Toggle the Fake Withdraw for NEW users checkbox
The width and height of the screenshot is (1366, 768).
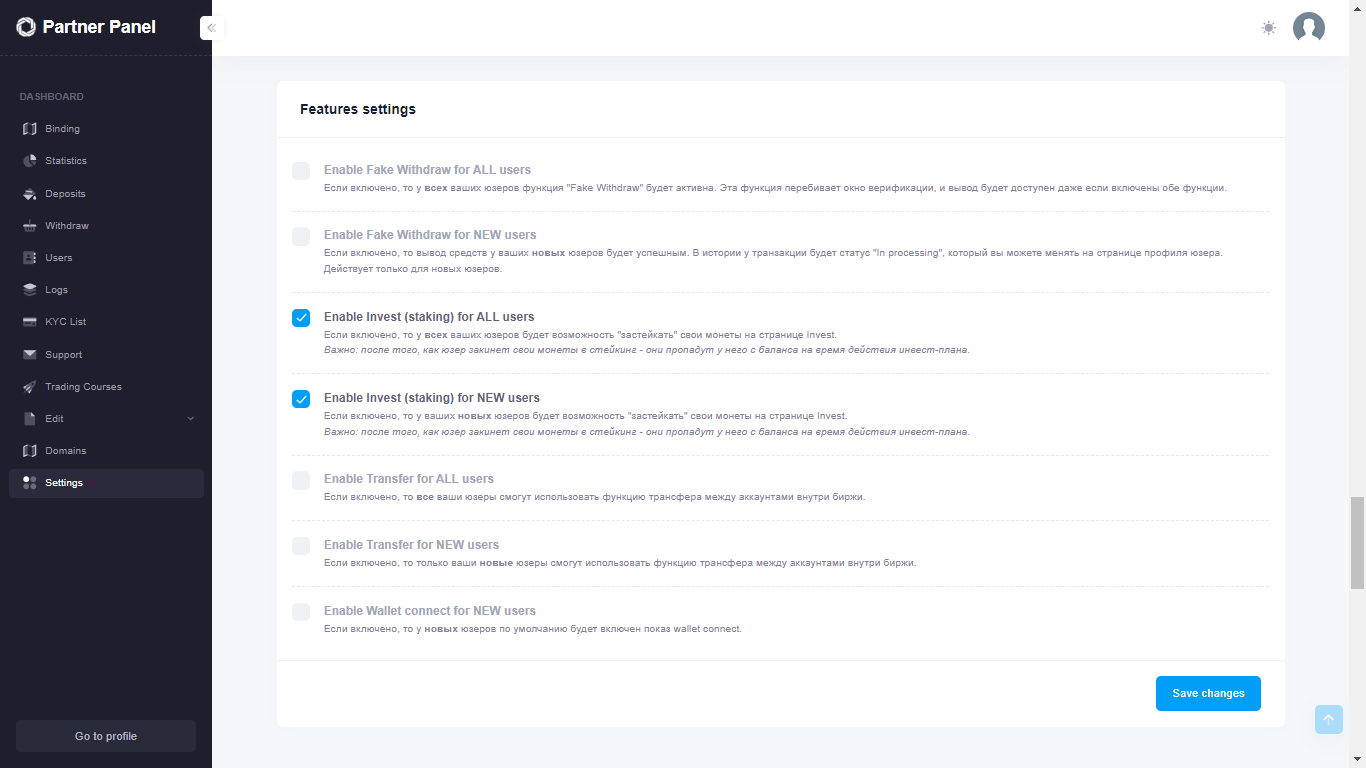click(301, 236)
